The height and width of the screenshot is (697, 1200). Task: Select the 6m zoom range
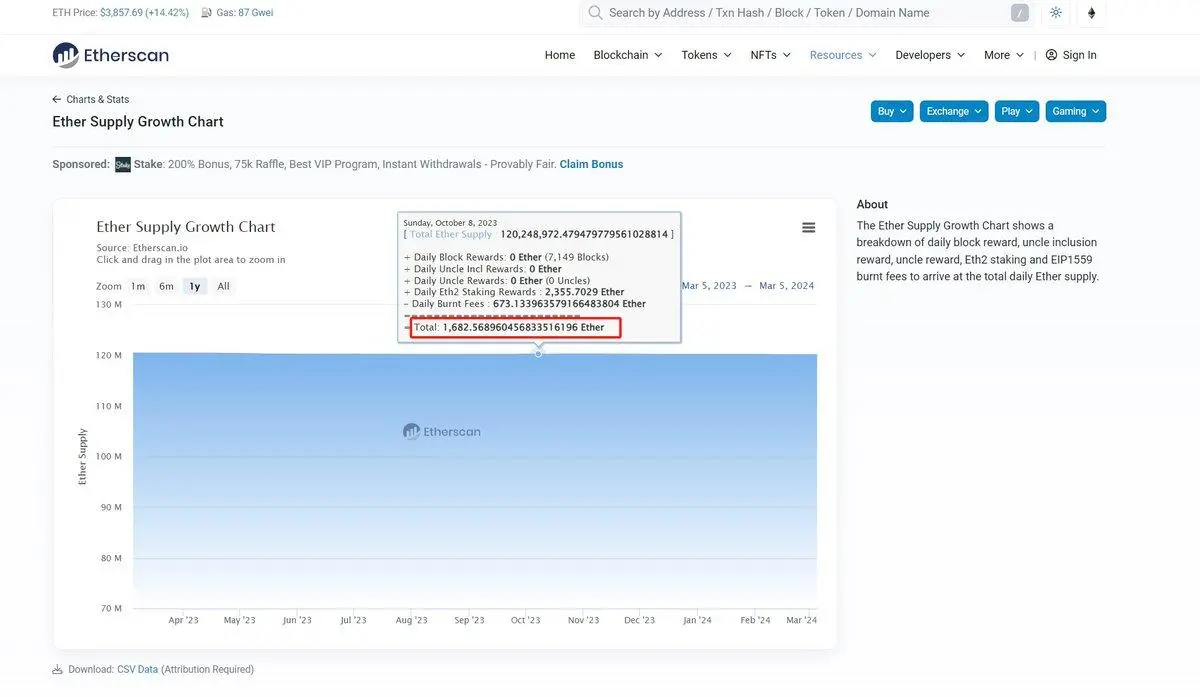(166, 286)
